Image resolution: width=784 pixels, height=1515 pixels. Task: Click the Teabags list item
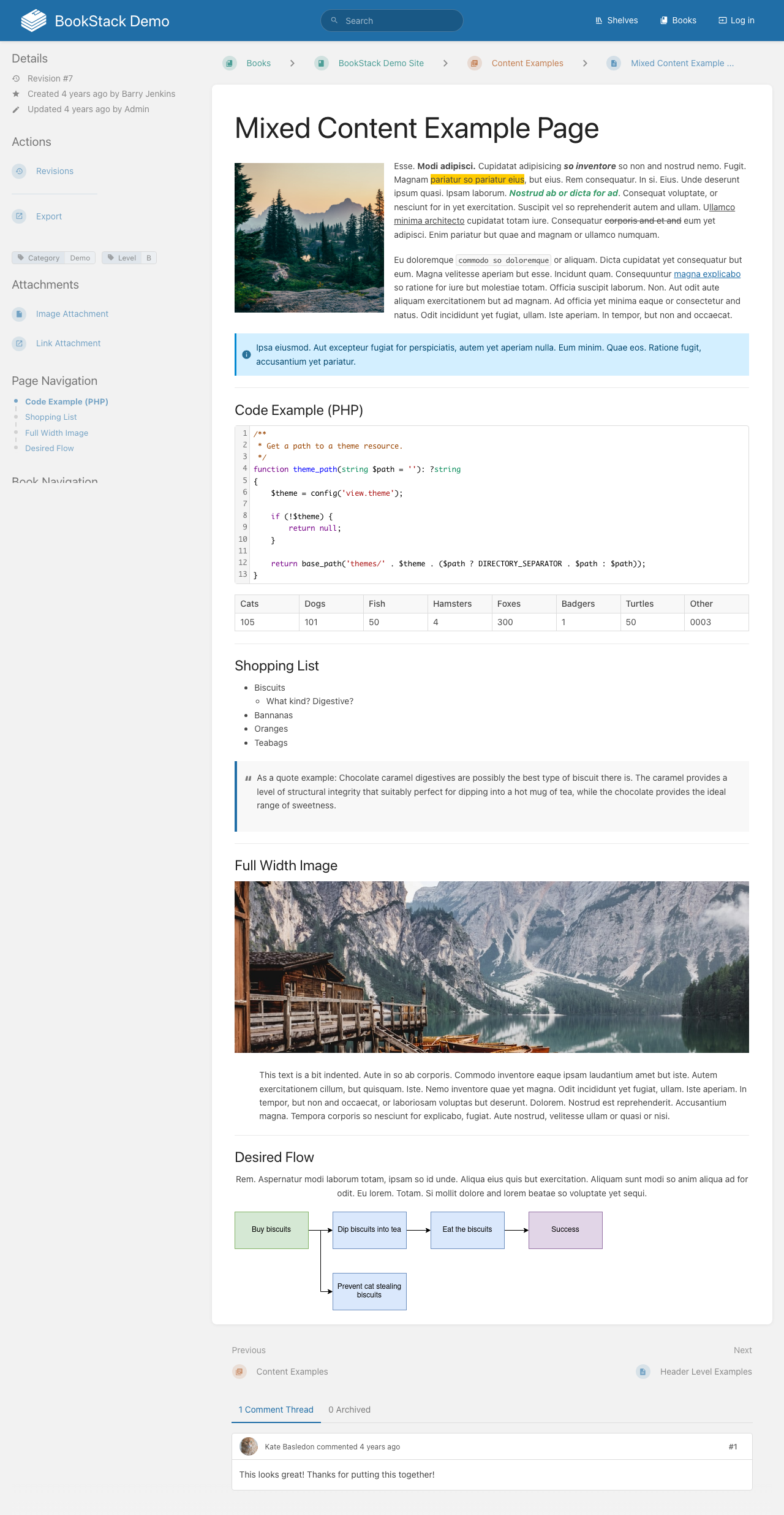[x=271, y=743]
